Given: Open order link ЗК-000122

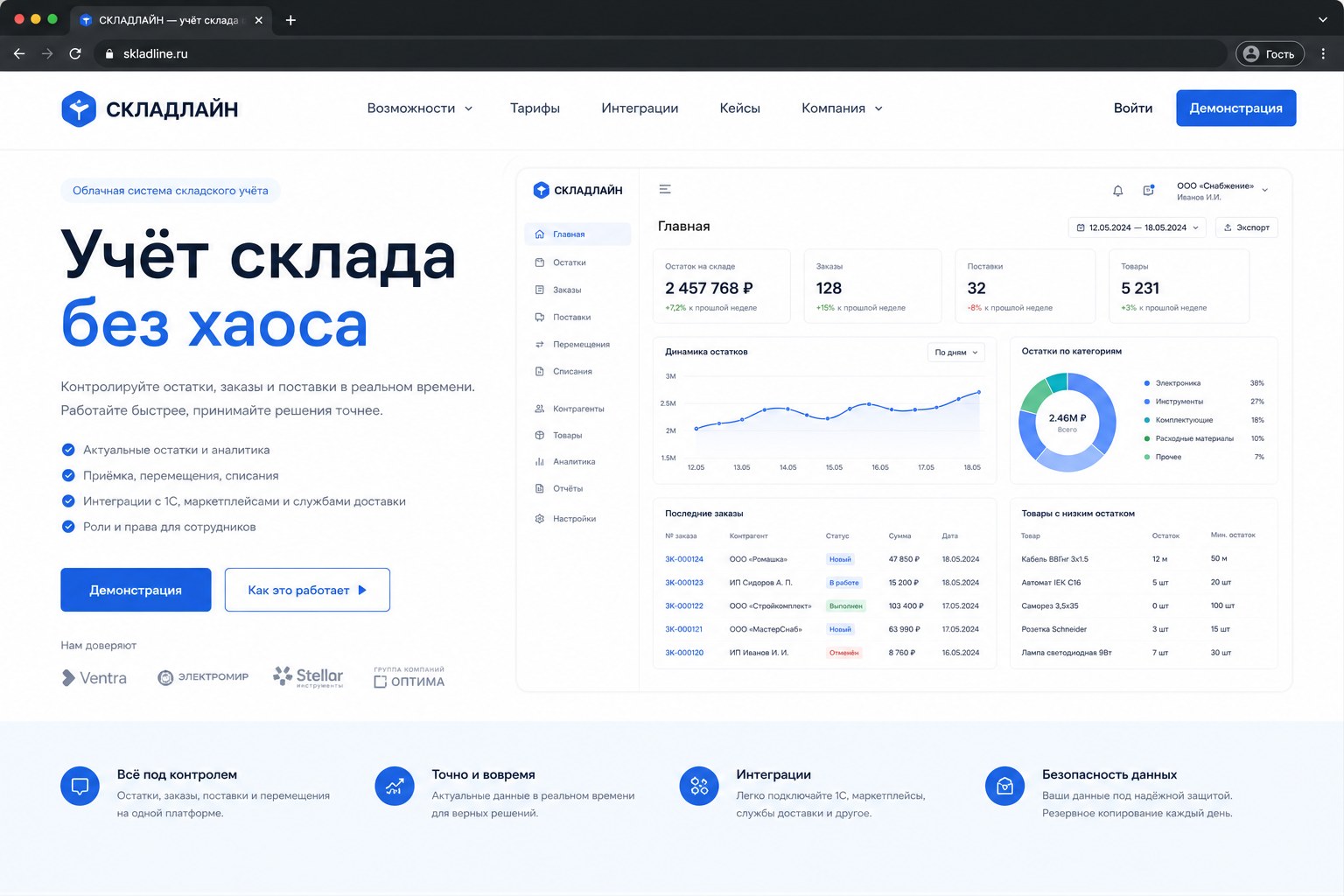Looking at the screenshot, I should [x=684, y=605].
